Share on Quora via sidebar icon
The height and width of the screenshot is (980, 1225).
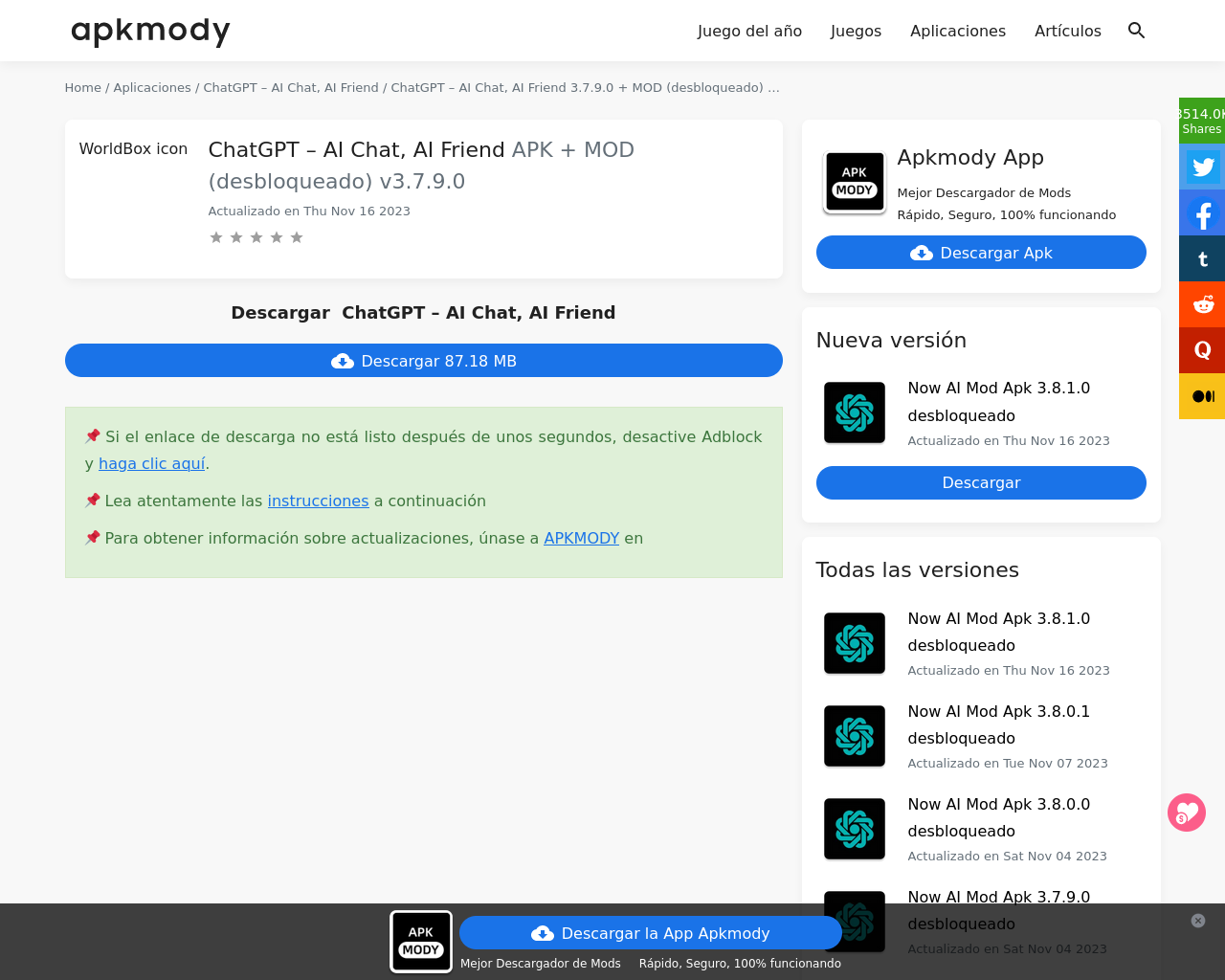pos(1202,350)
